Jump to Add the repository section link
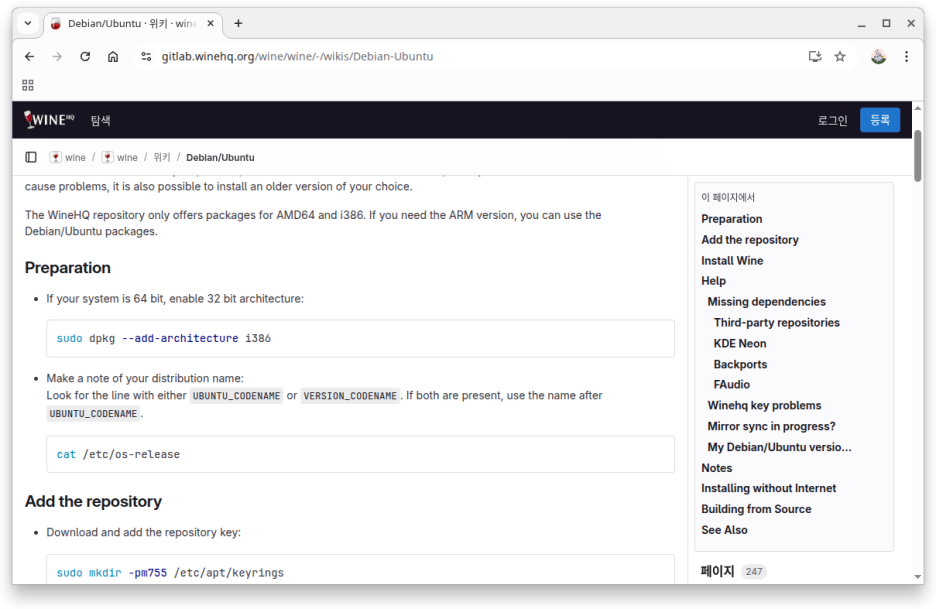 click(x=750, y=240)
